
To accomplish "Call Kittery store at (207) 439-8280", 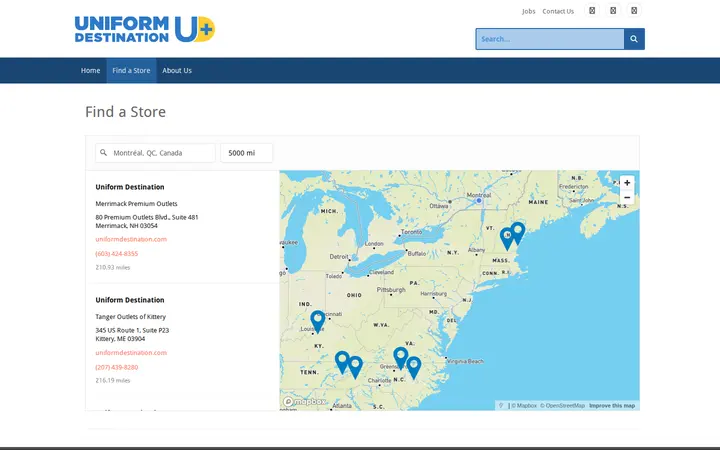I will [117, 367].
